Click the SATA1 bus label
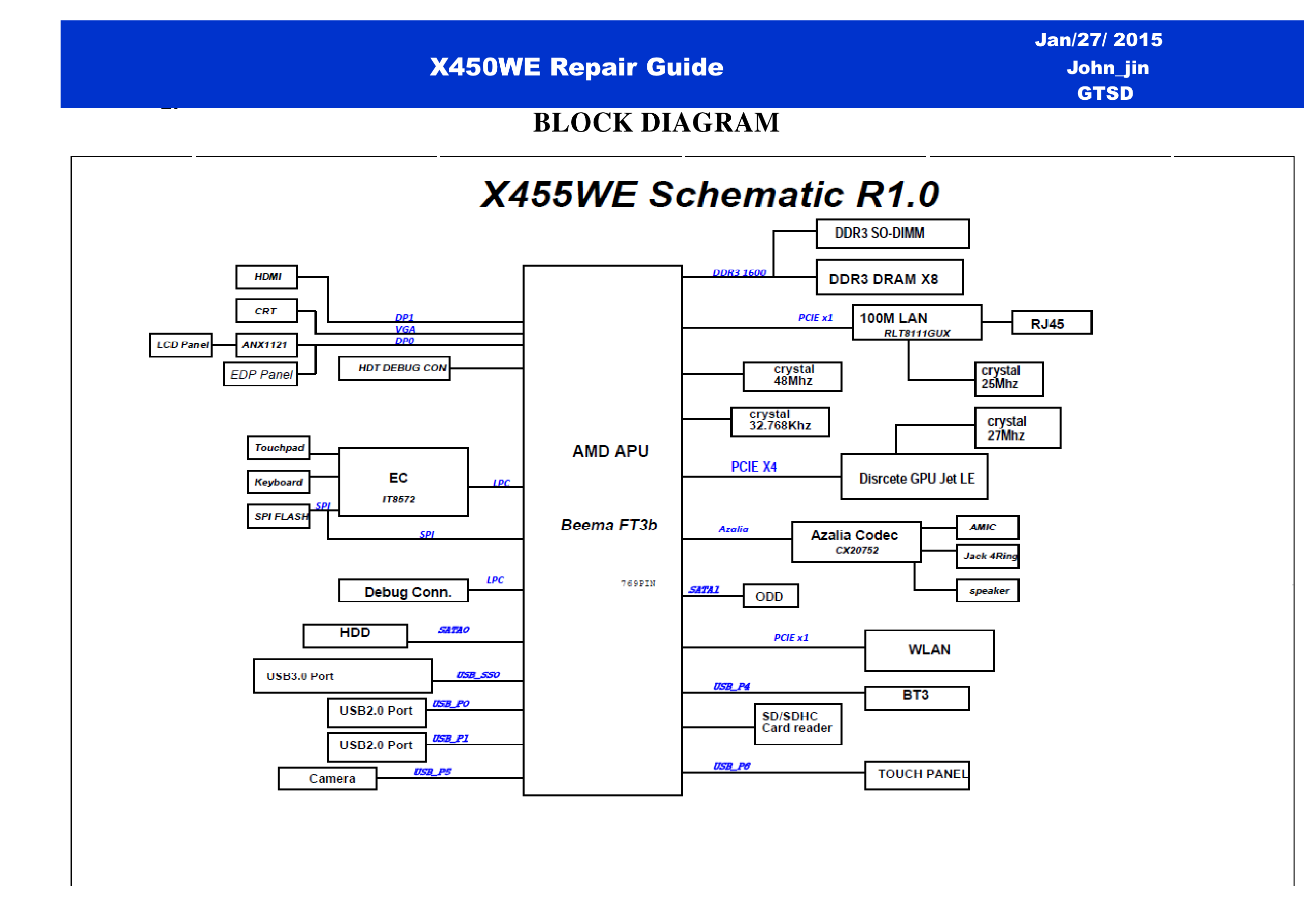Image resolution: width=1307 pixels, height=924 pixels. 703,589
